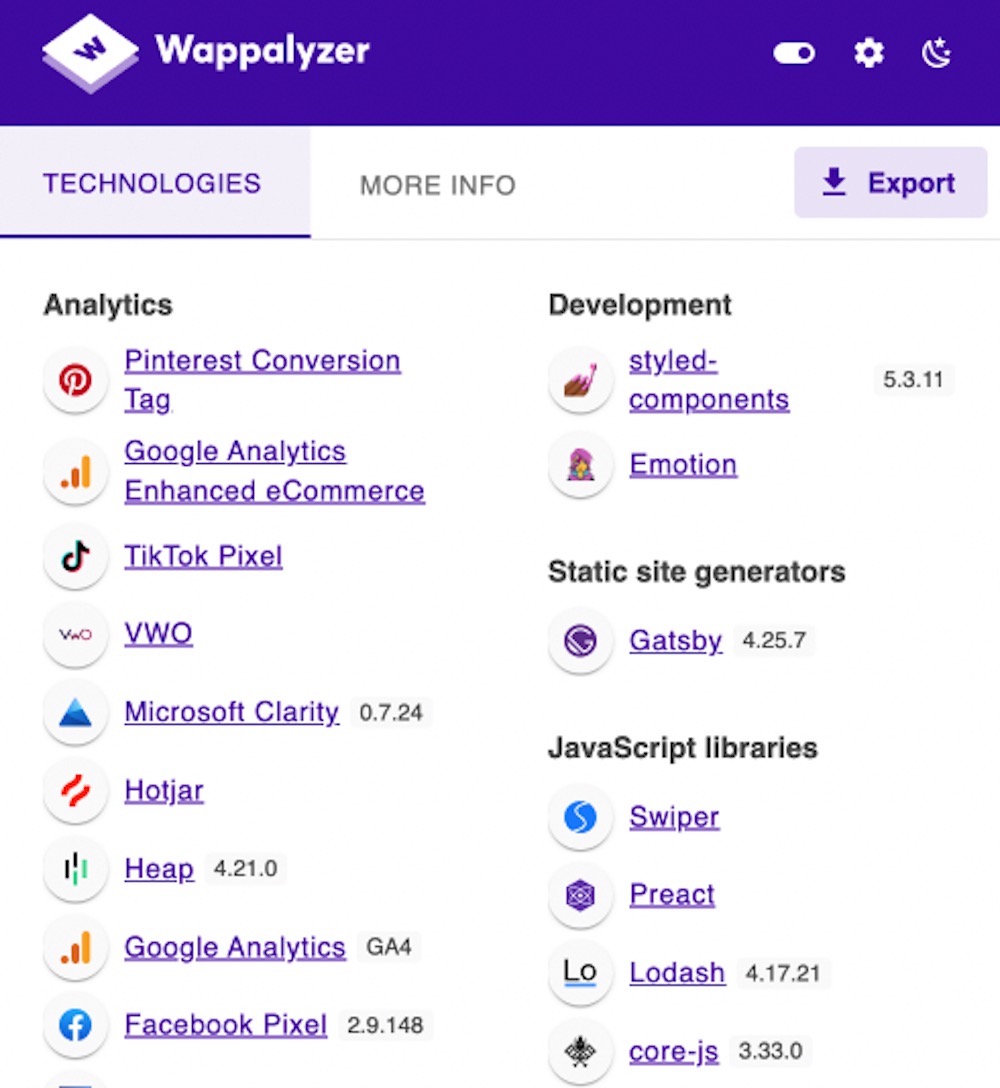Click the Static site generators heading
The width and height of the screenshot is (1000, 1088).
click(697, 572)
